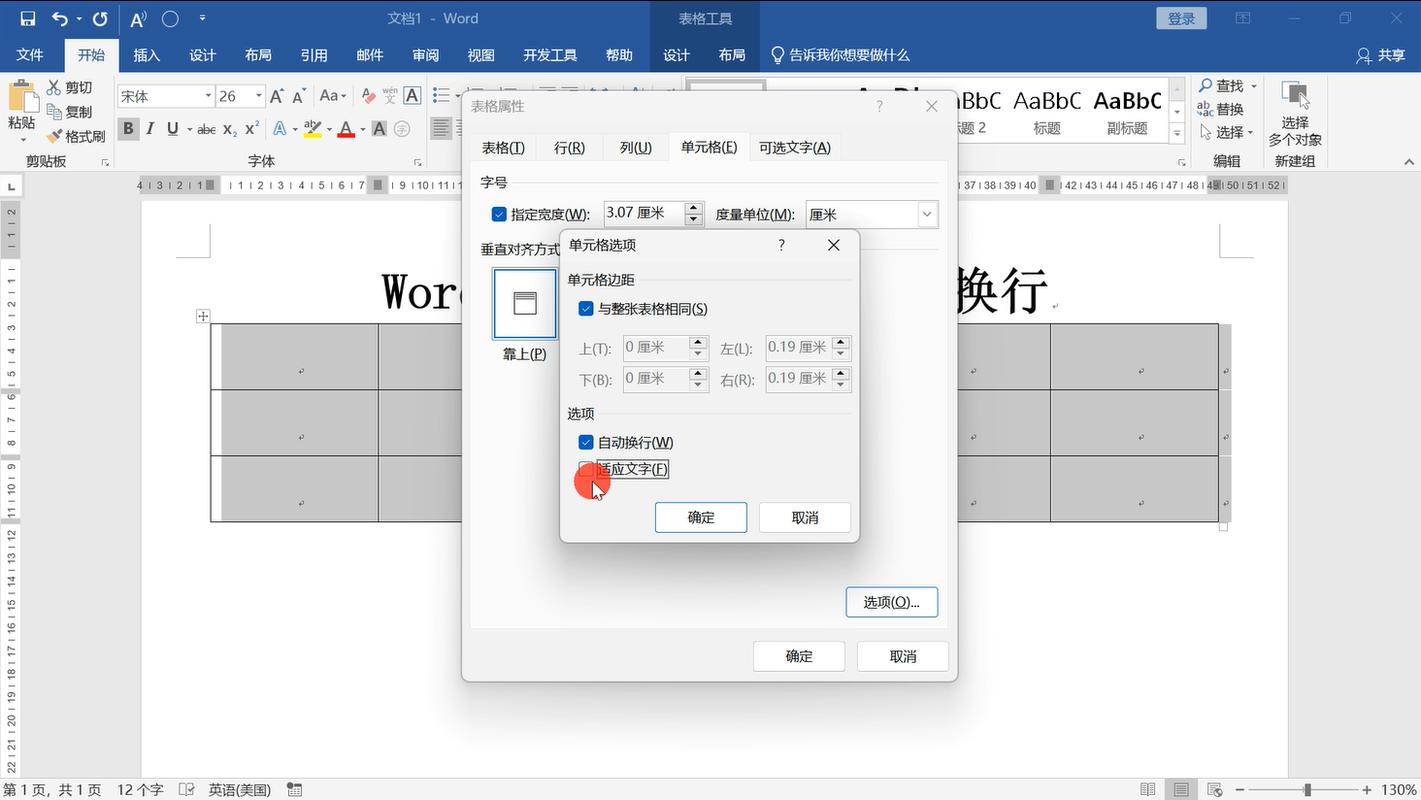
Task: Open font dialog launcher in 字体 group
Action: [418, 162]
